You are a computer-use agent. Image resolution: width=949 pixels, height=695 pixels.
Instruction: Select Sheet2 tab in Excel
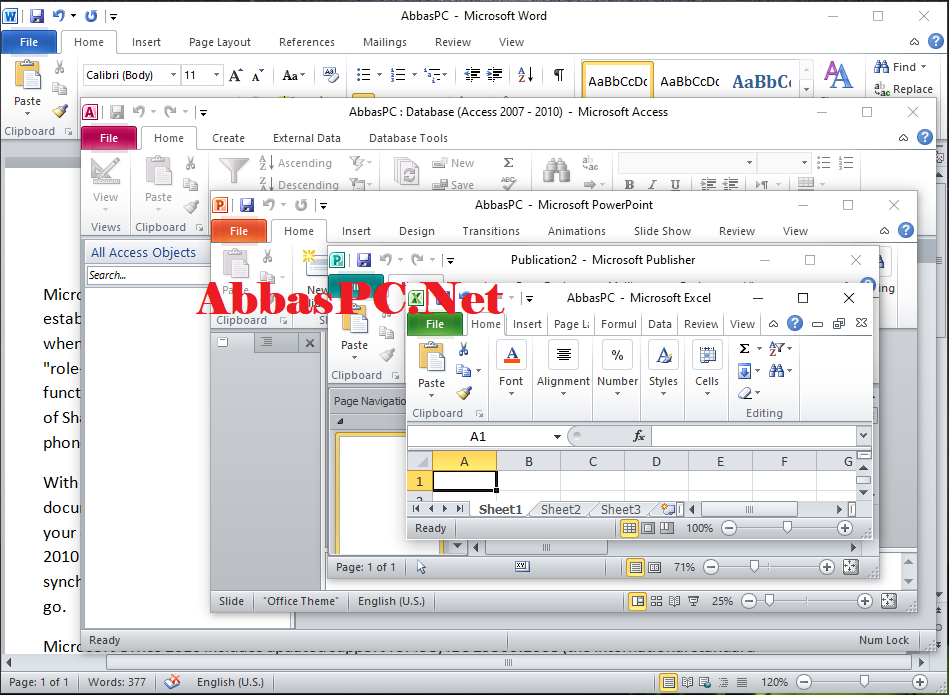(560, 510)
